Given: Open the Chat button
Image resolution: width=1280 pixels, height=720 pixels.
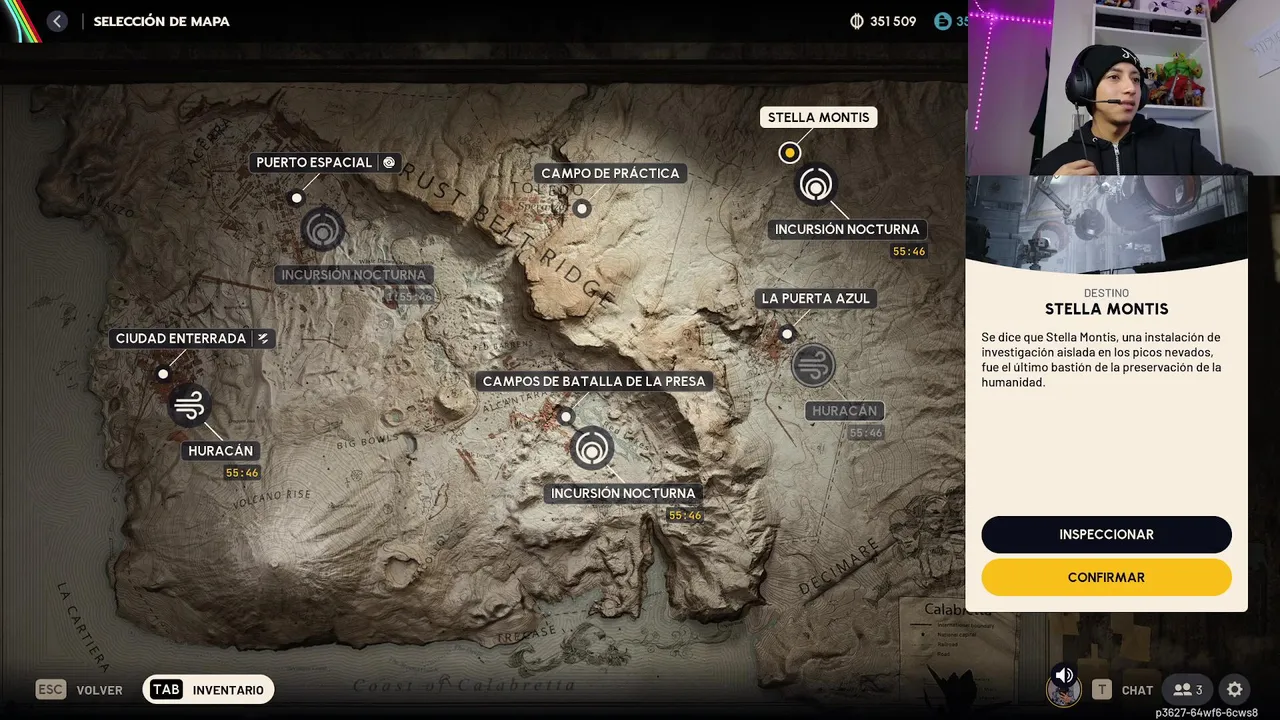Looking at the screenshot, I should click(1122, 690).
